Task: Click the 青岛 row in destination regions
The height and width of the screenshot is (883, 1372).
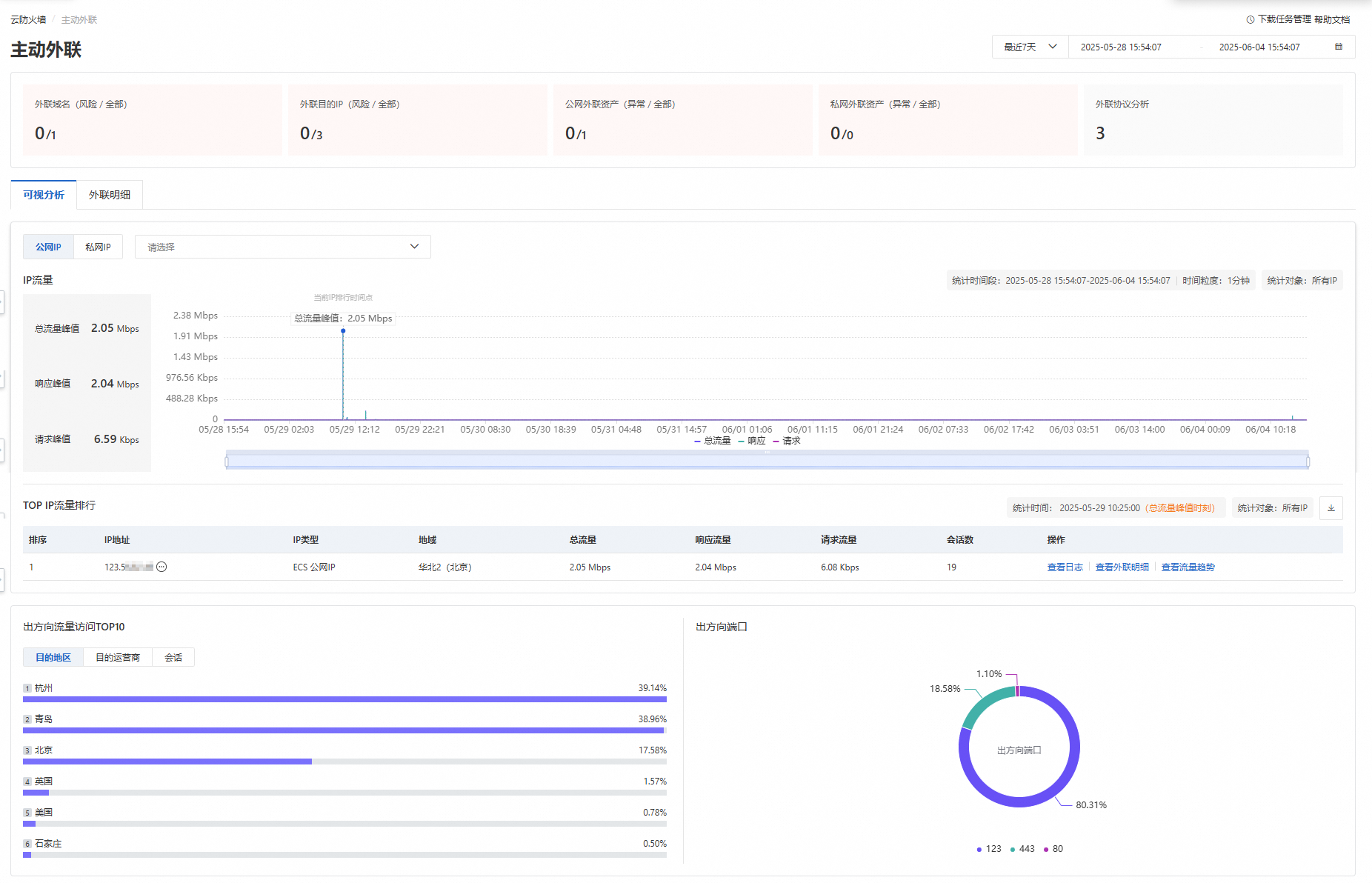Action: coord(344,724)
